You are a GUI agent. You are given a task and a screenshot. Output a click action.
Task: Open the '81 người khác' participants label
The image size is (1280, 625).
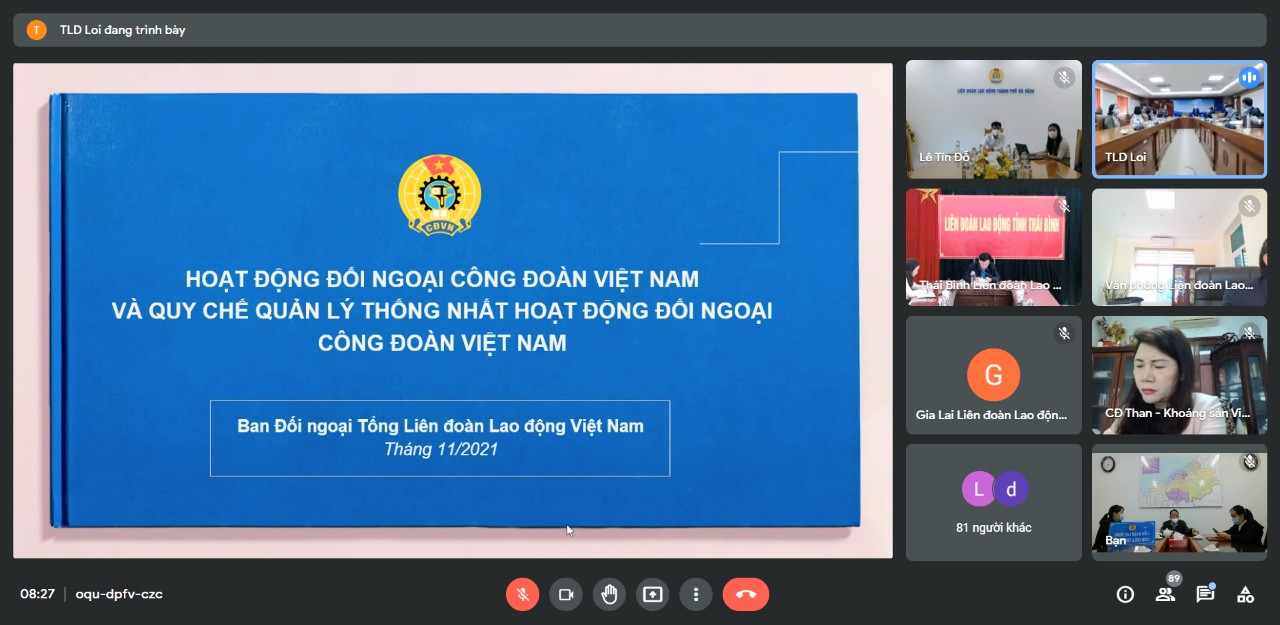[994, 527]
